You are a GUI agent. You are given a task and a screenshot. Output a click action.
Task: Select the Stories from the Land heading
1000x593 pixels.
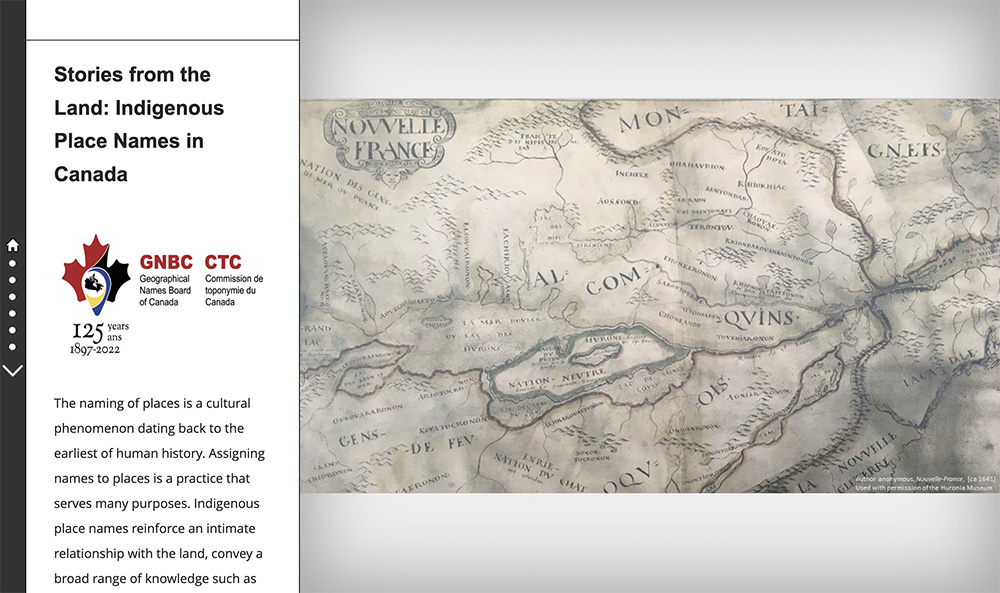coord(139,124)
